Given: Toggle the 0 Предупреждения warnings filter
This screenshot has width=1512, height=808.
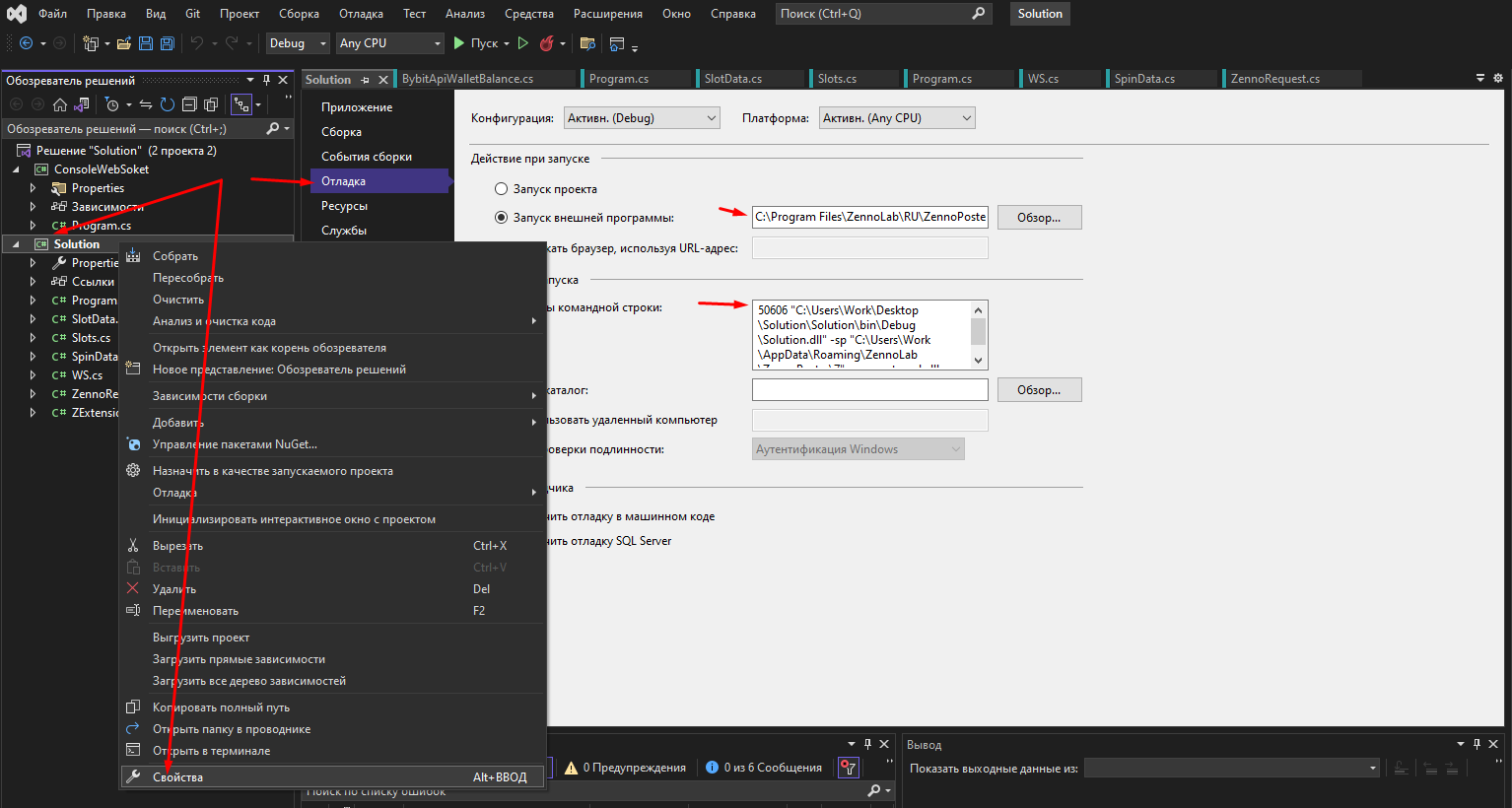Looking at the screenshot, I should coord(625,768).
